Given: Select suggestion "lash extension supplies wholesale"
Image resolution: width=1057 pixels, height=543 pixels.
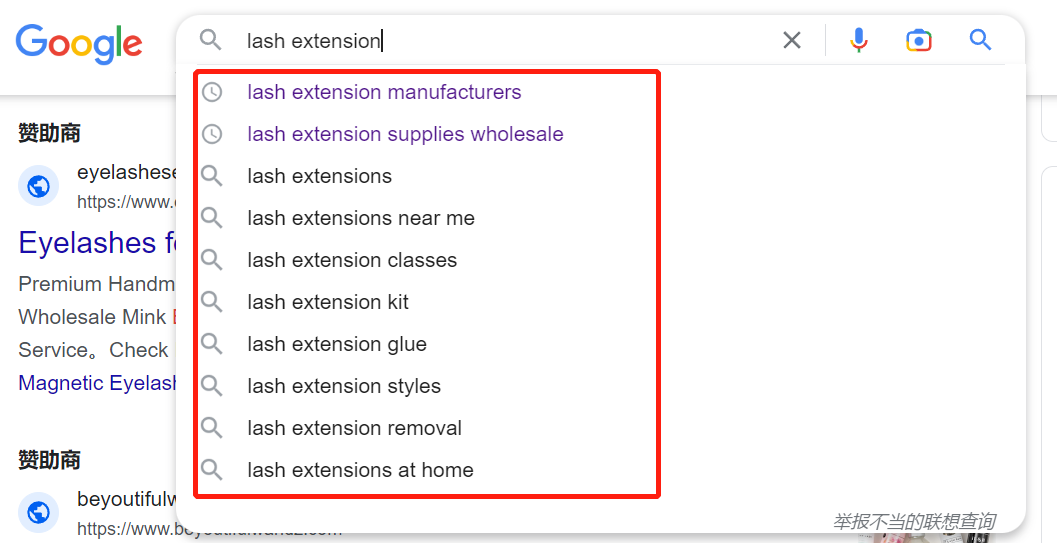Looking at the screenshot, I should coord(405,134).
